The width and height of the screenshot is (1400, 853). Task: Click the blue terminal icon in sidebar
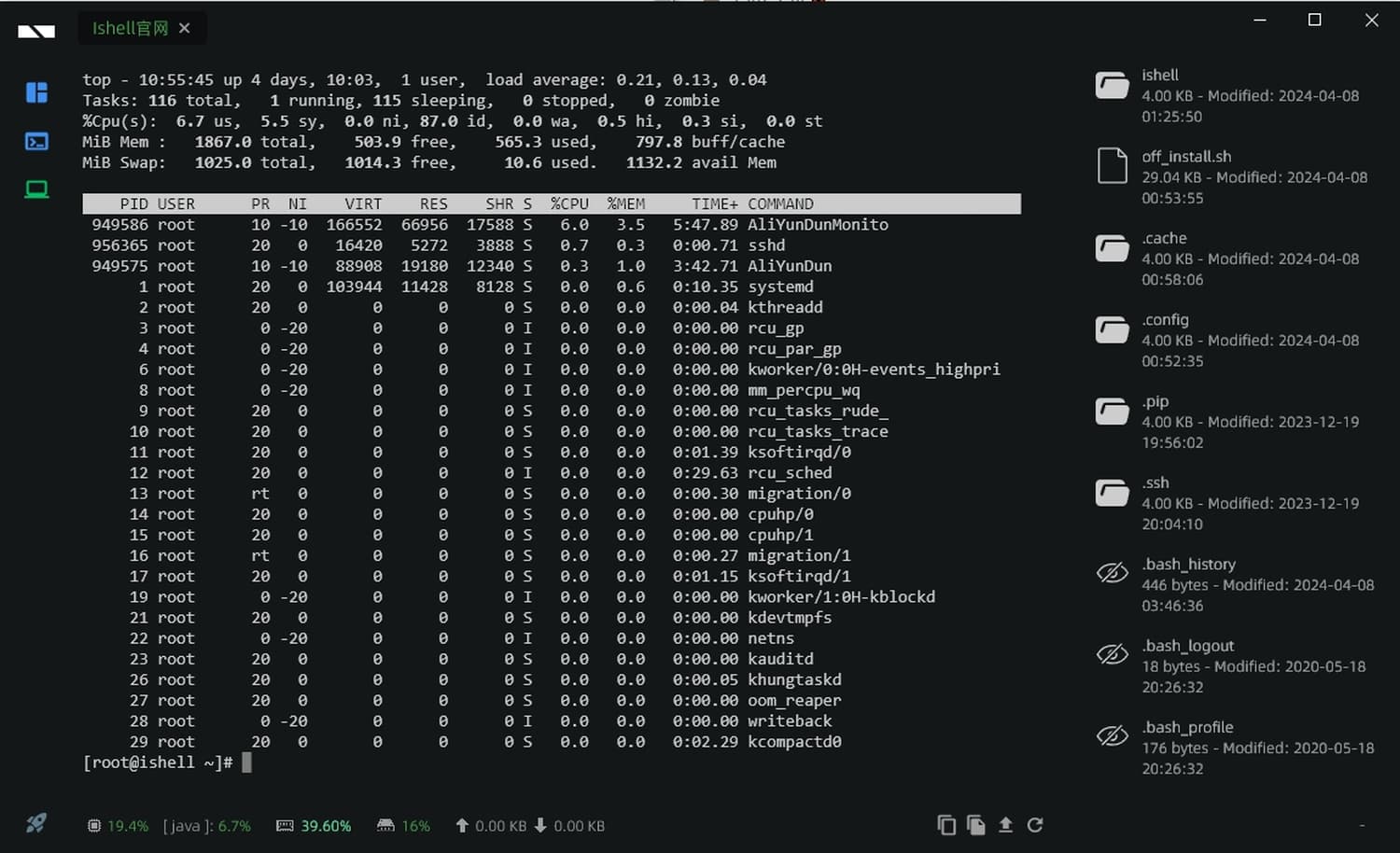click(36, 142)
